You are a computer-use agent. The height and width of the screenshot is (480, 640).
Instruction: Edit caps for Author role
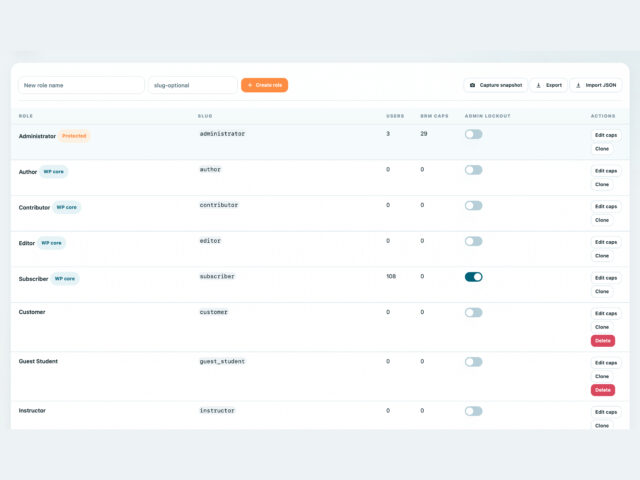[x=606, y=171]
